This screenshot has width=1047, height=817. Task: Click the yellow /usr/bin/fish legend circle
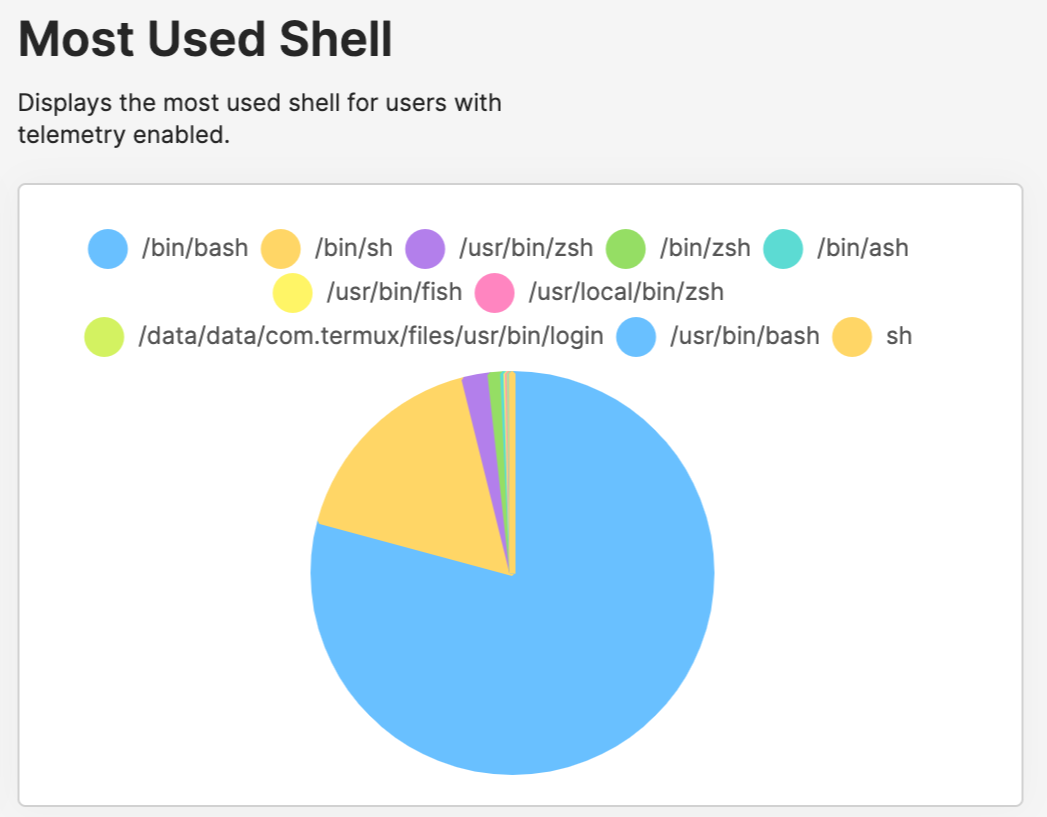click(292, 292)
